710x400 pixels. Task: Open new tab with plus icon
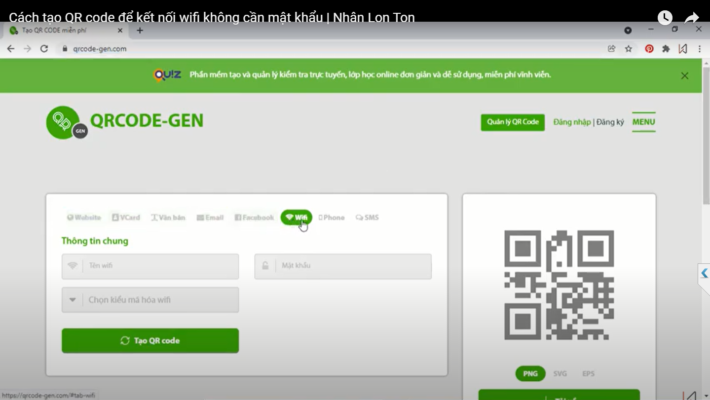point(139,30)
